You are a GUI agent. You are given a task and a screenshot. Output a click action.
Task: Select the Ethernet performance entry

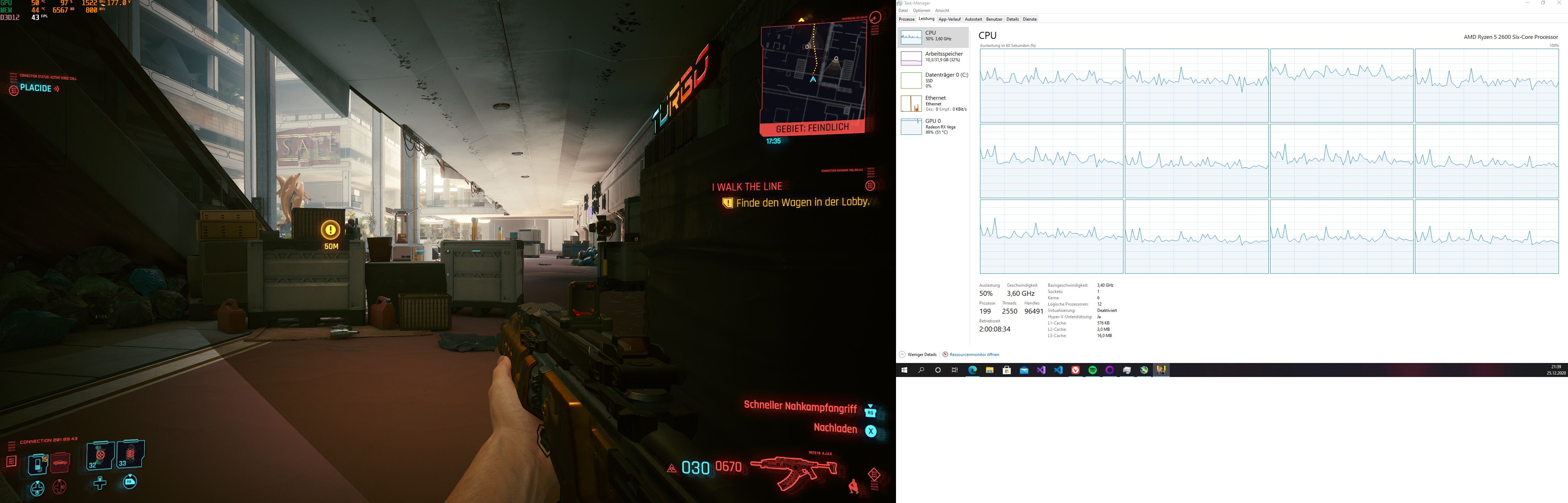click(934, 103)
